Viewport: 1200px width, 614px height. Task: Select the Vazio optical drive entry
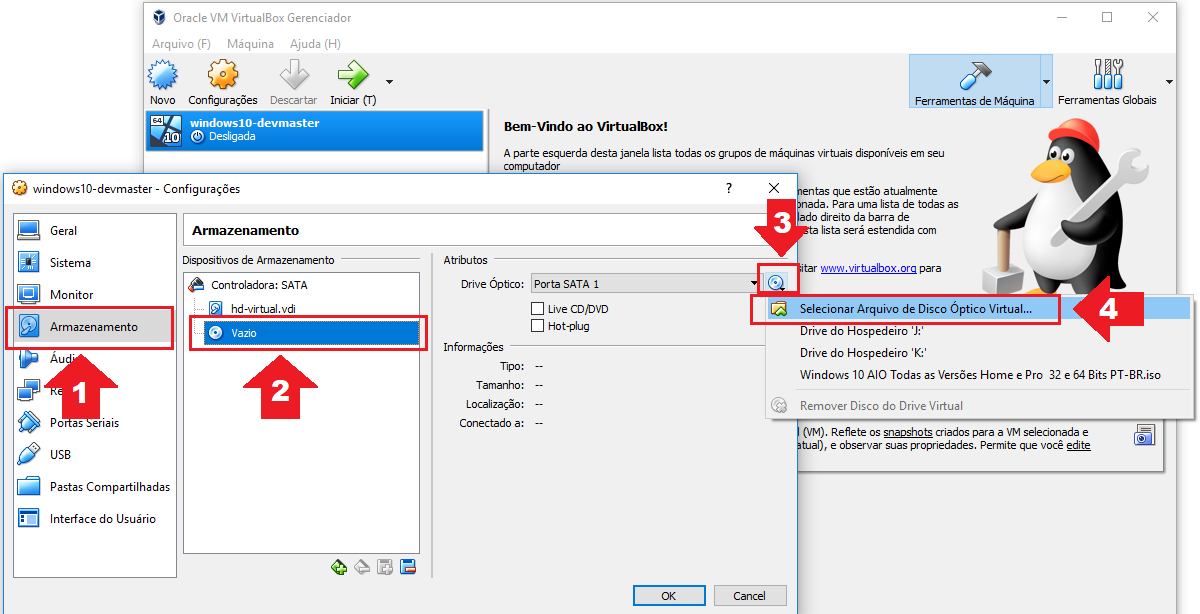311,333
